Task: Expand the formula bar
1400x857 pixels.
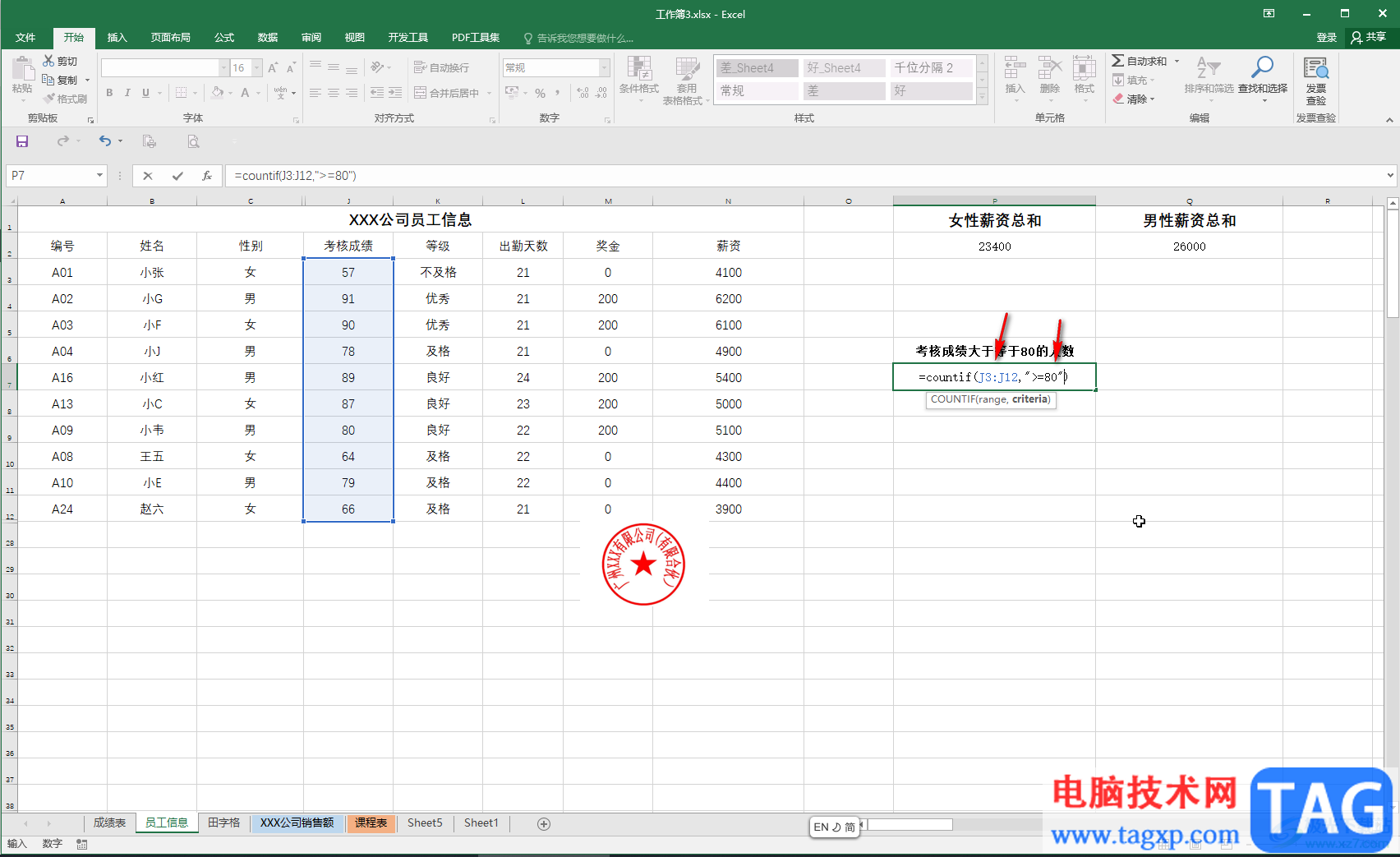Action: click(1390, 175)
